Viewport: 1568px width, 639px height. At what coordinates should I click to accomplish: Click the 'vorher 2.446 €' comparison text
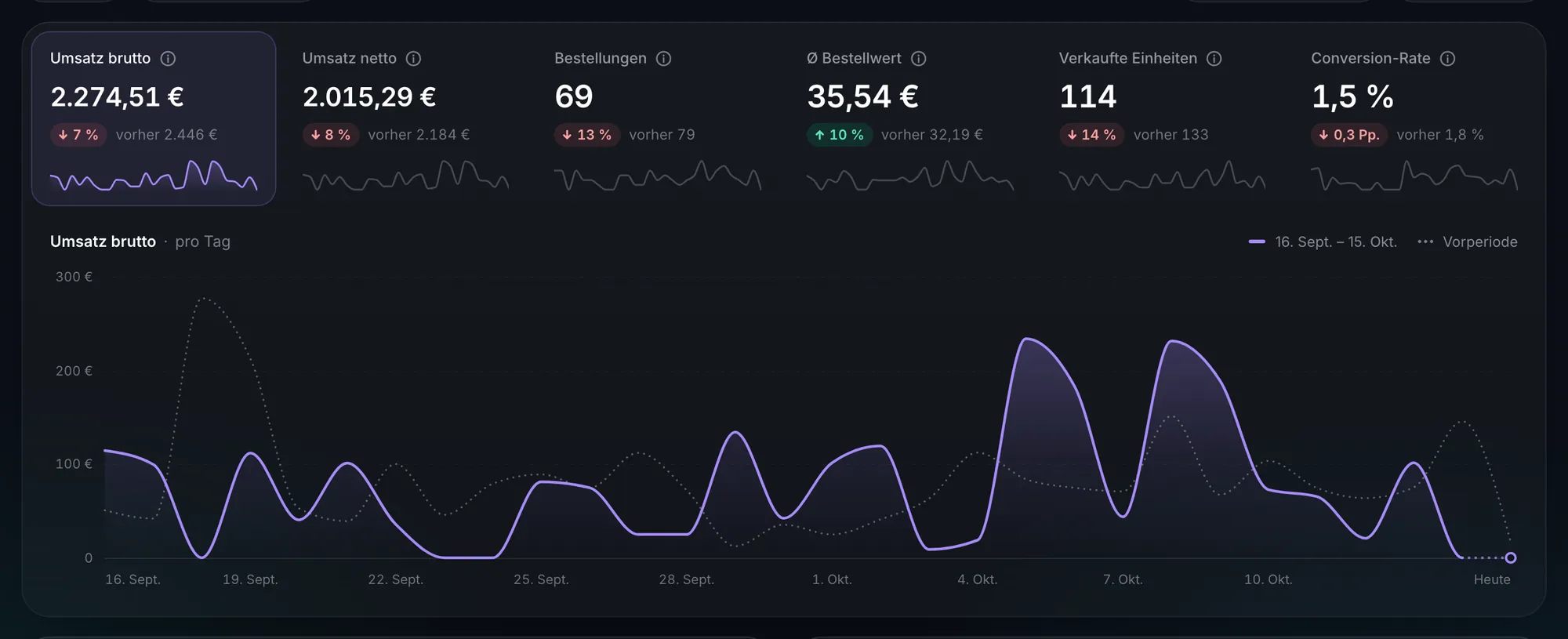(166, 135)
